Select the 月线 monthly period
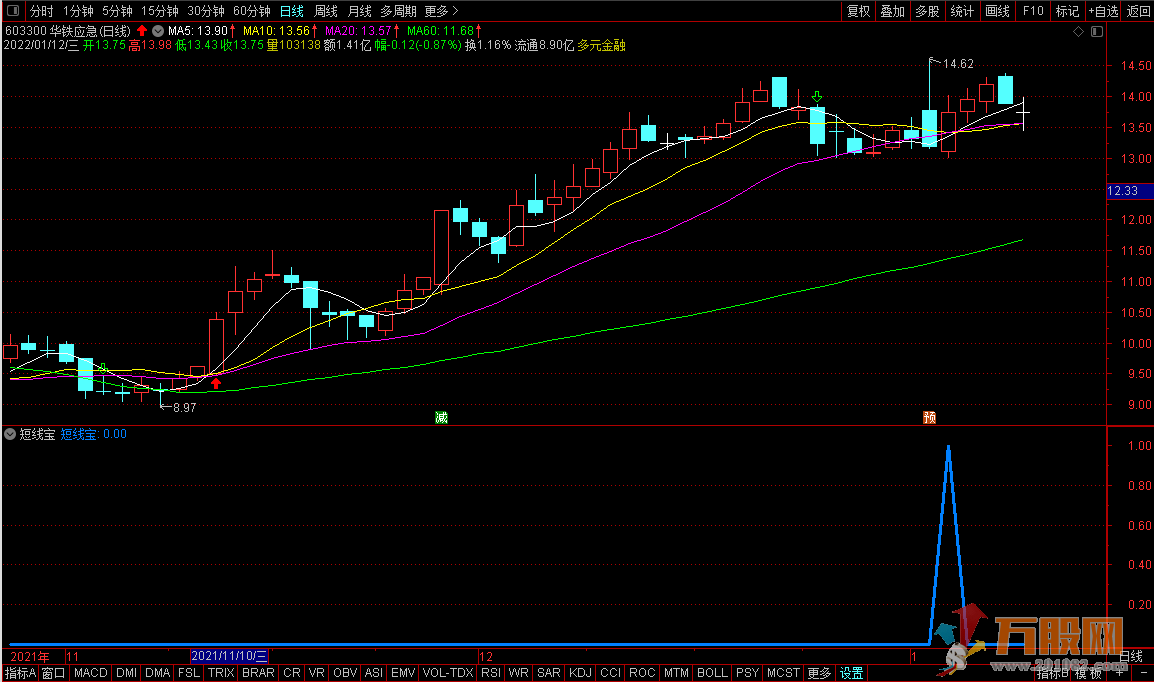The height and width of the screenshot is (682, 1154). point(359,11)
